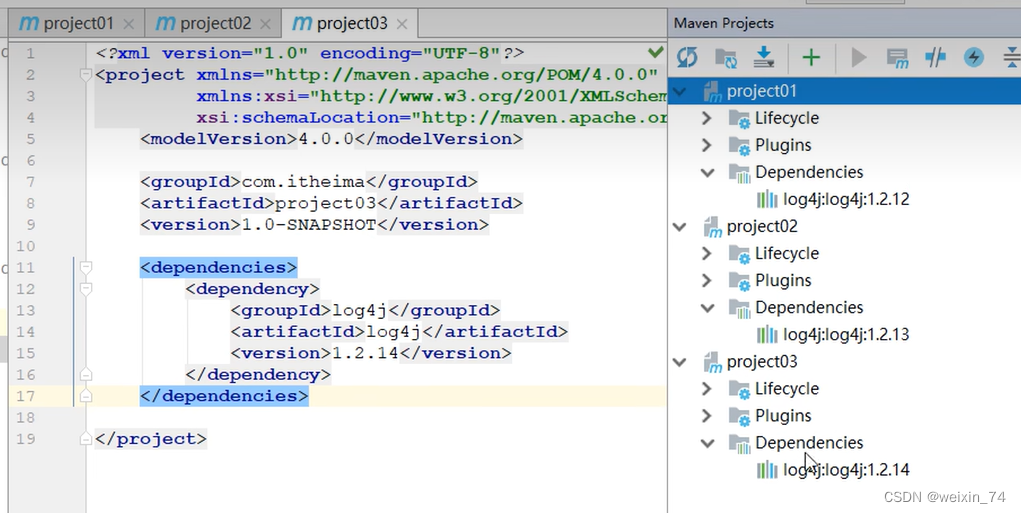The width and height of the screenshot is (1021, 513).
Task: Click Dependencies folder icon under project01
Action: pos(740,173)
